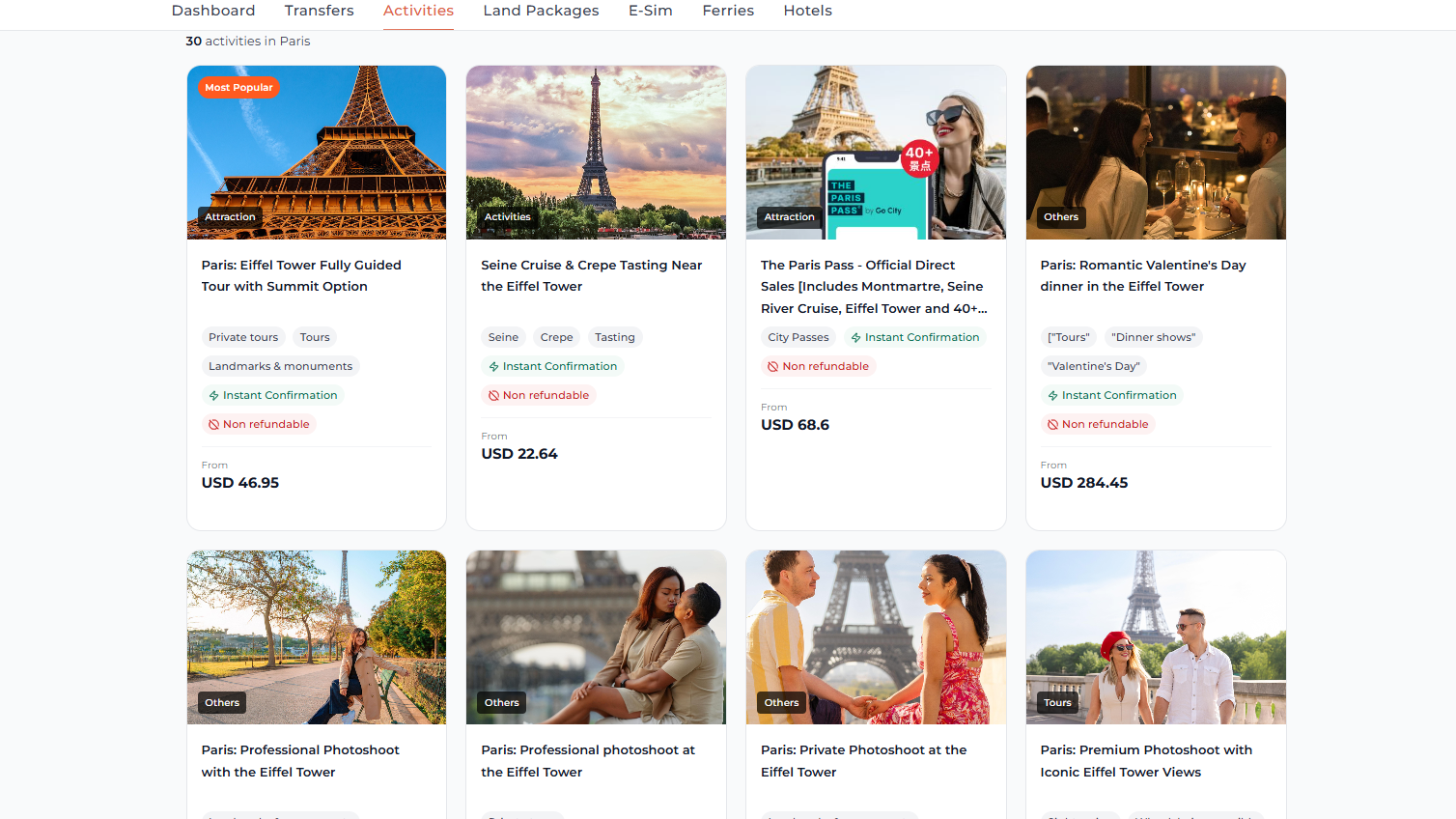Image resolution: width=1456 pixels, height=819 pixels.
Task: Click '30 activities in Paris' text
Action: 248,42
